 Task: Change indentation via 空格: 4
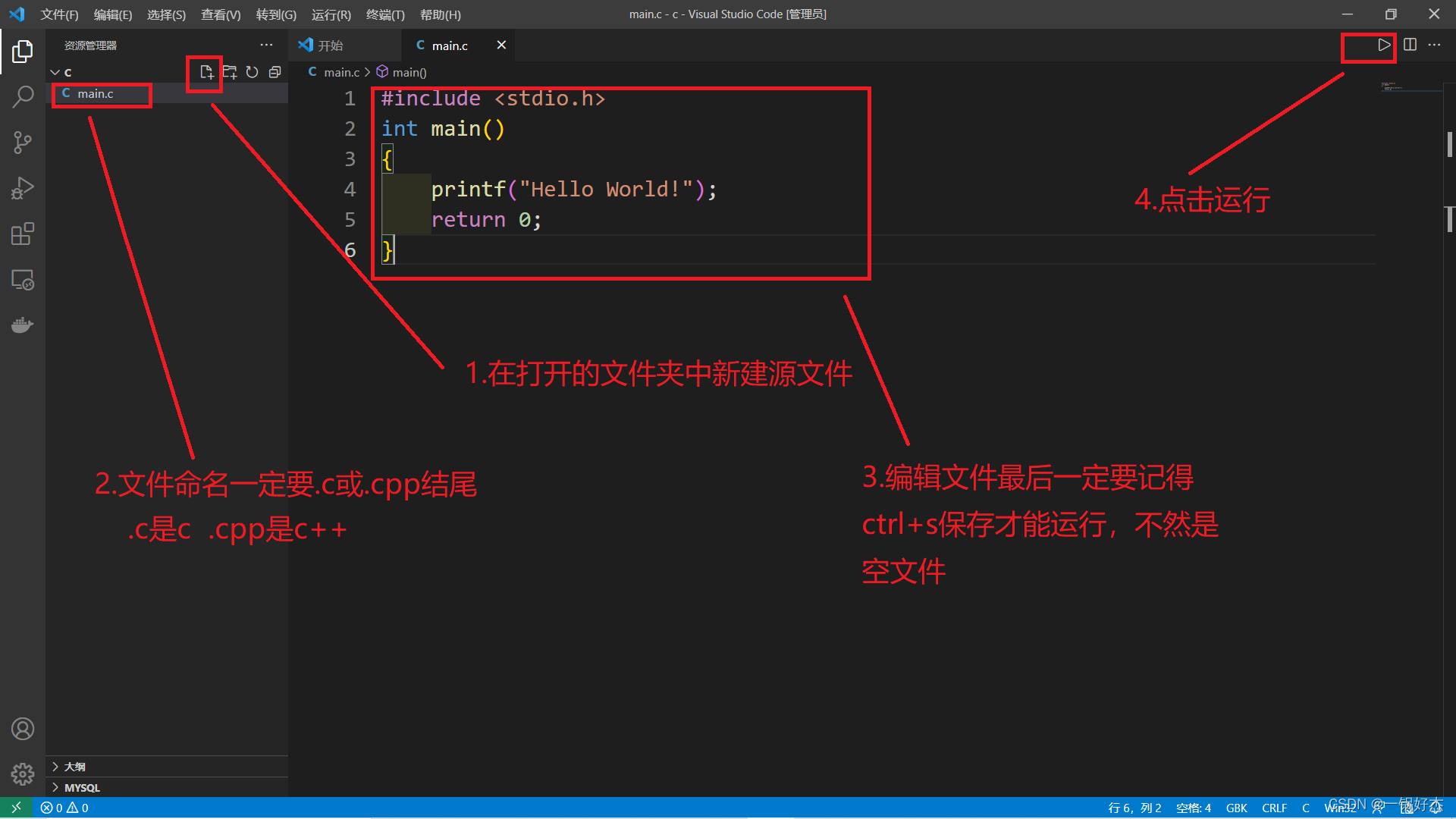(1194, 808)
